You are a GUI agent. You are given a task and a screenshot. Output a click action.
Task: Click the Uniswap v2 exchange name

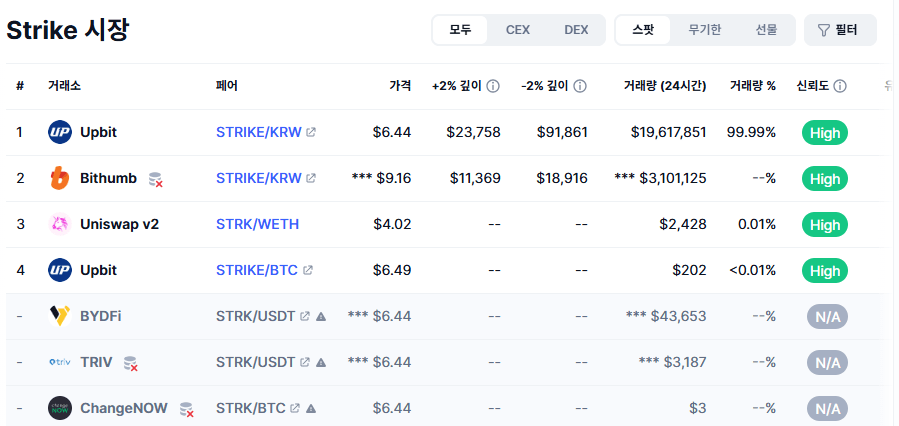coord(119,224)
